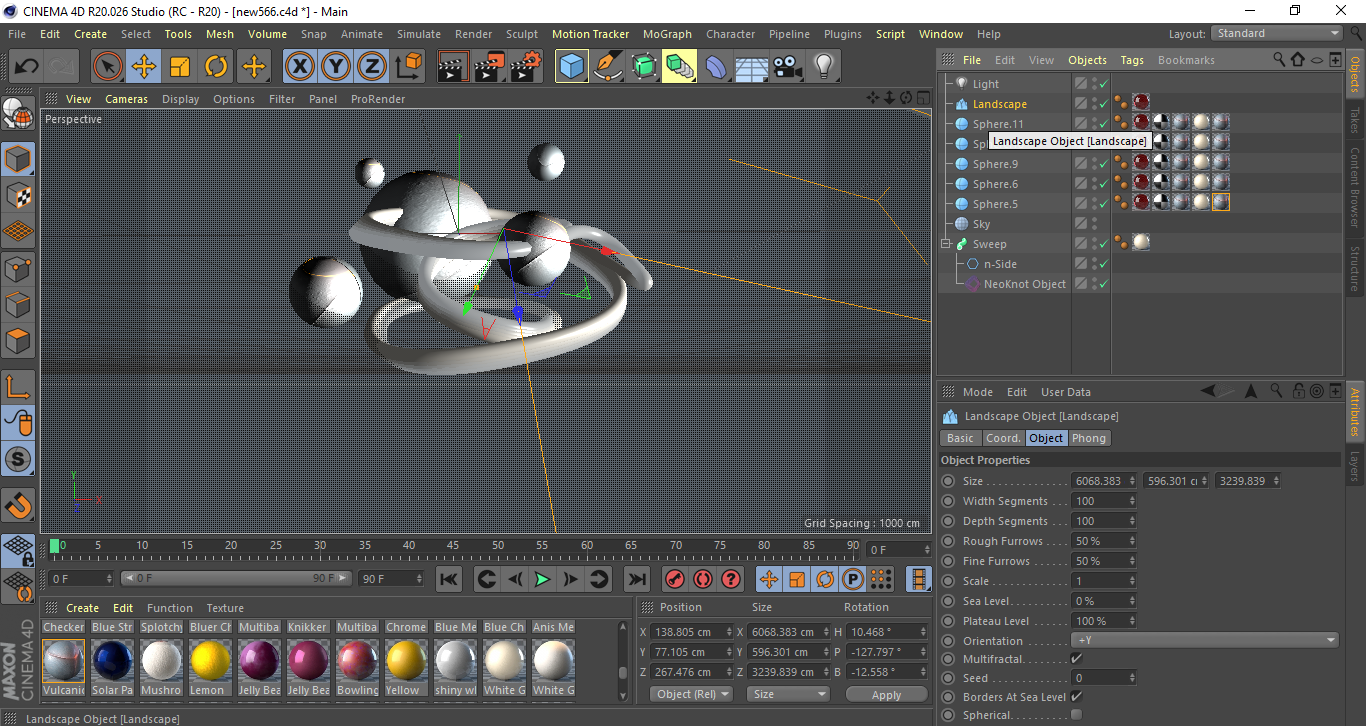Open the Size mode dropdown
1366x726 pixels.
[x=790, y=694]
